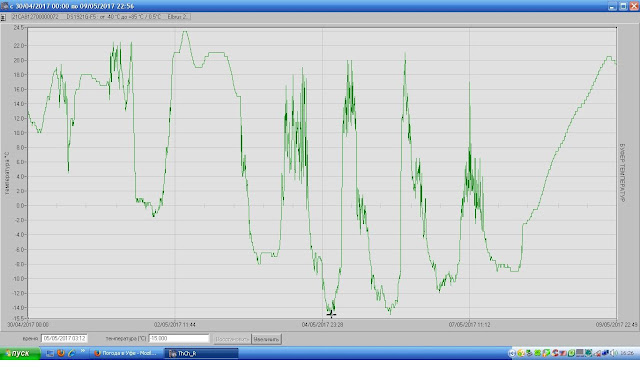Launch Firefox from the quick launch bar
640x375 pixels.
coord(61,353)
